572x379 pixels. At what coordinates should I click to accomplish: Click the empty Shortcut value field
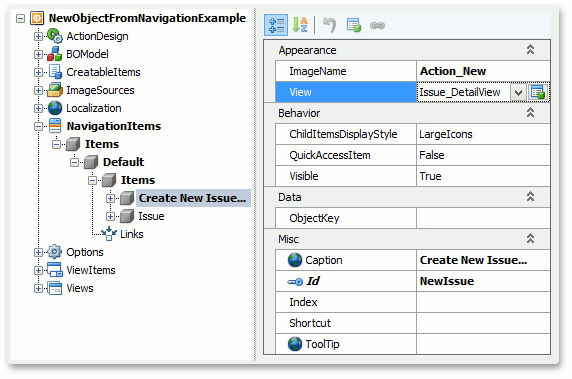tap(483, 323)
